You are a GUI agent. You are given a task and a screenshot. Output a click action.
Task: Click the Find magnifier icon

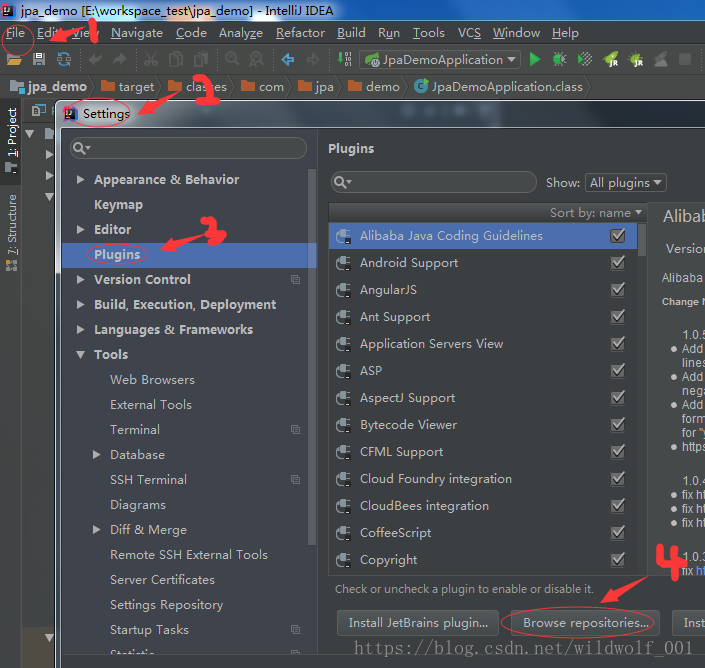pos(232,59)
